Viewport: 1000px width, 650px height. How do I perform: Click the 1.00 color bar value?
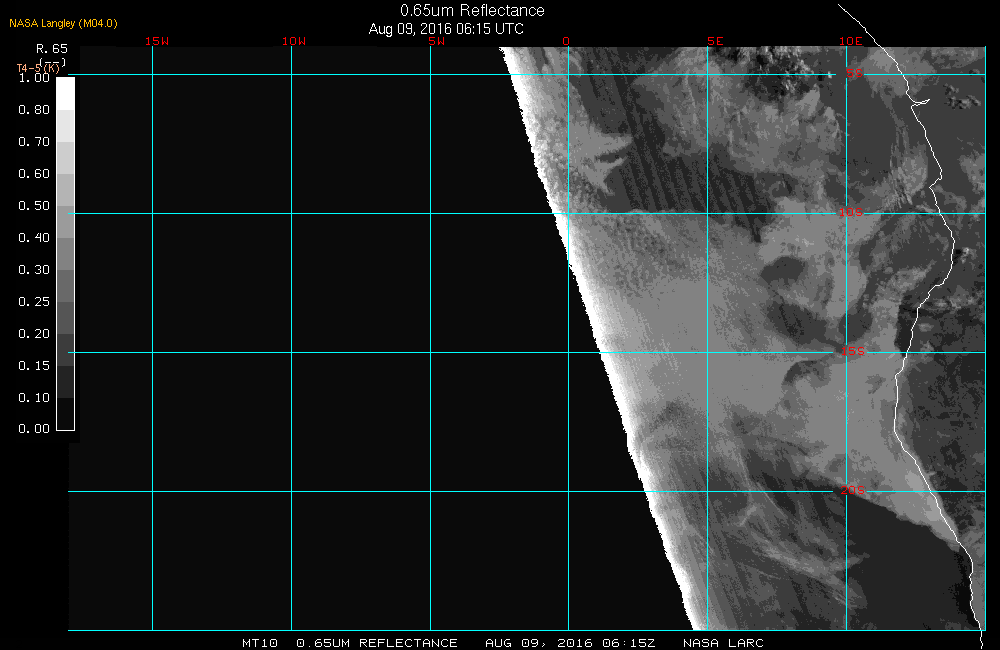pos(34,78)
